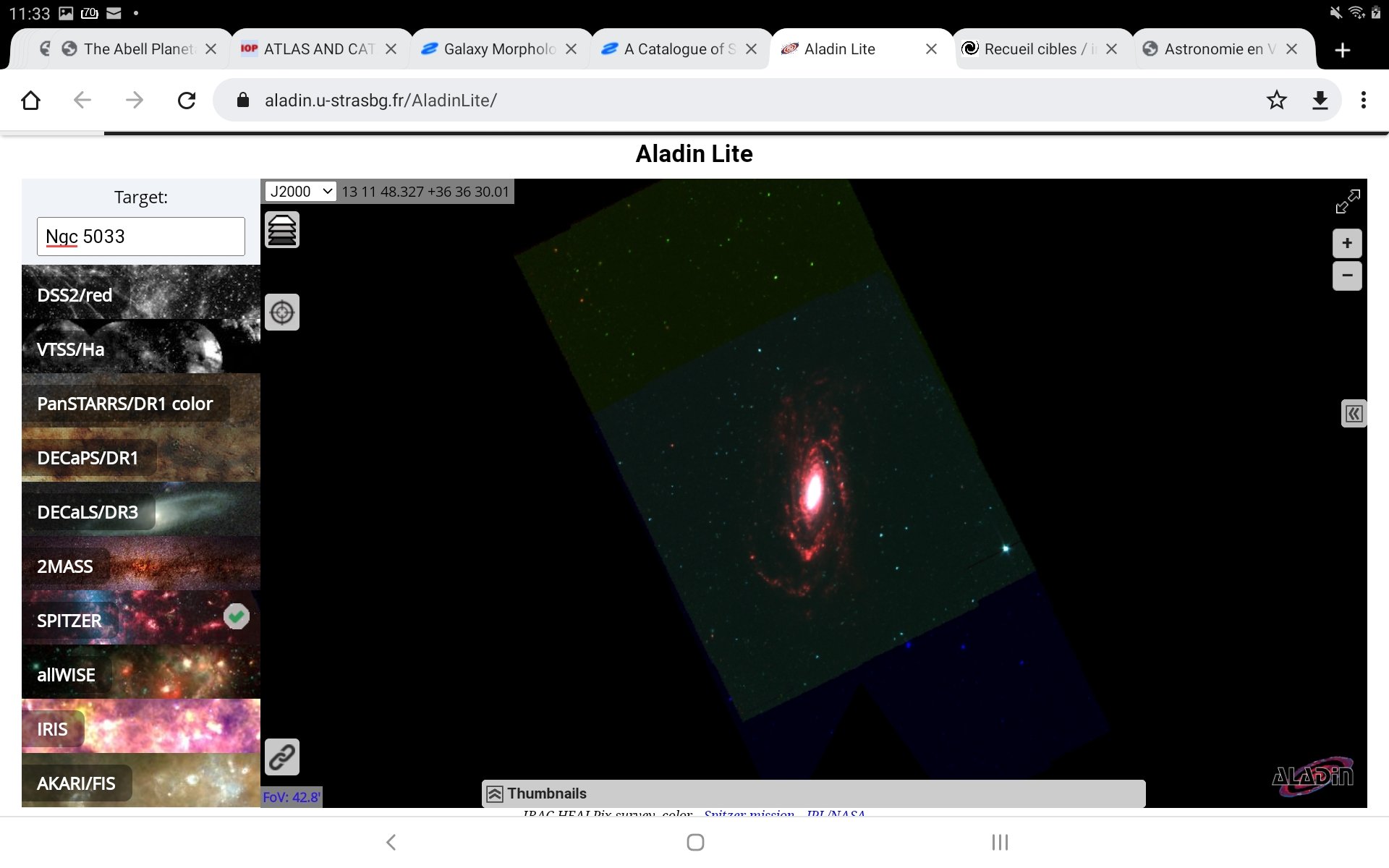The width and height of the screenshot is (1389, 868).
Task: Zoom out with the minus button
Action: (1347, 276)
